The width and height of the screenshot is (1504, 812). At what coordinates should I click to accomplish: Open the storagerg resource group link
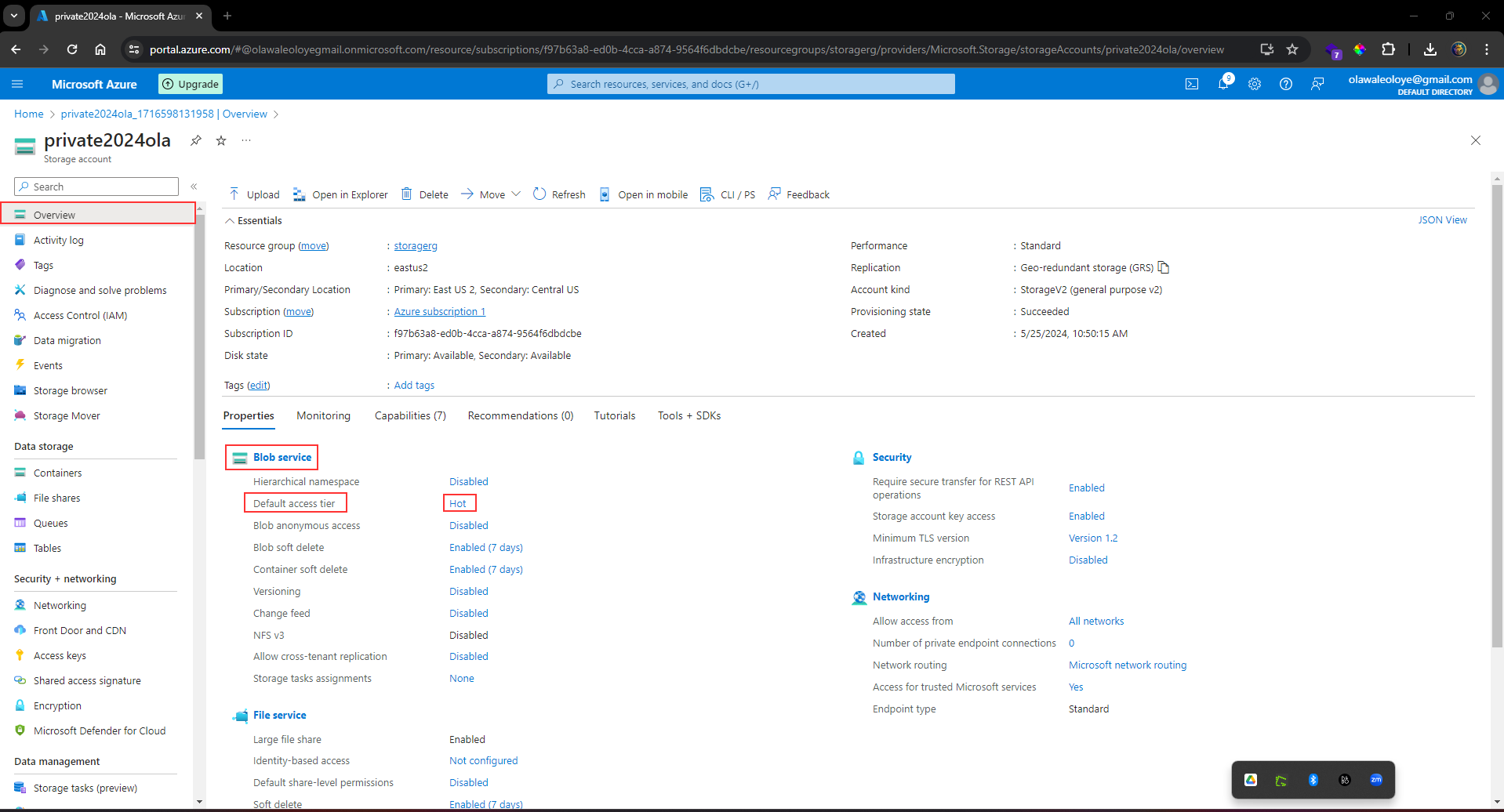416,246
